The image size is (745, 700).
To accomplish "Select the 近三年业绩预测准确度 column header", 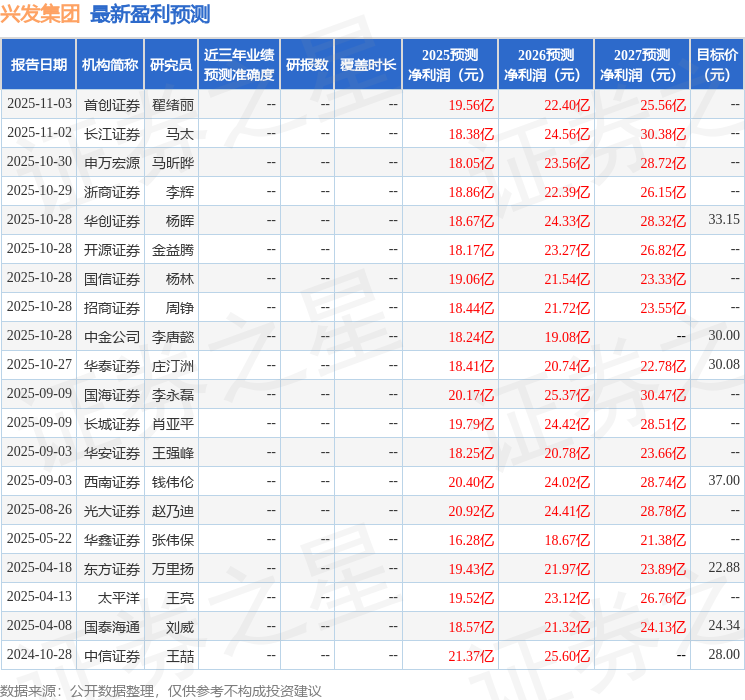I will [x=239, y=65].
